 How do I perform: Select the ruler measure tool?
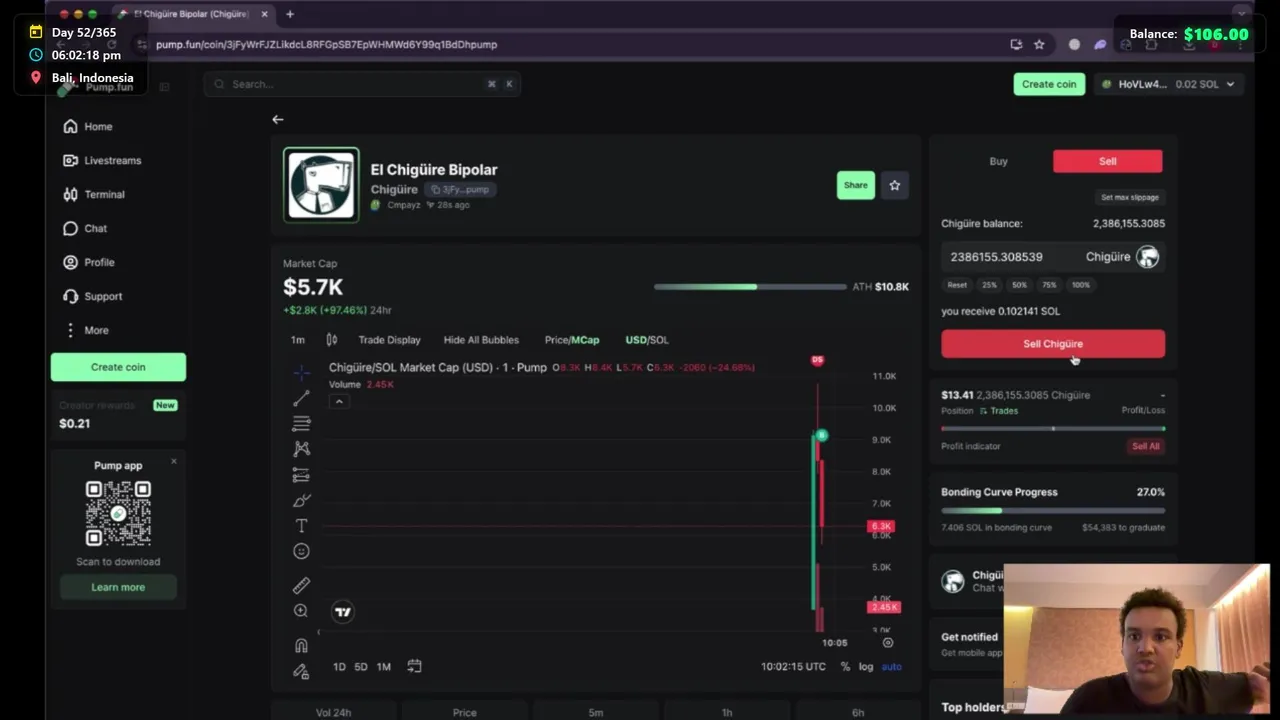pyautogui.click(x=301, y=585)
